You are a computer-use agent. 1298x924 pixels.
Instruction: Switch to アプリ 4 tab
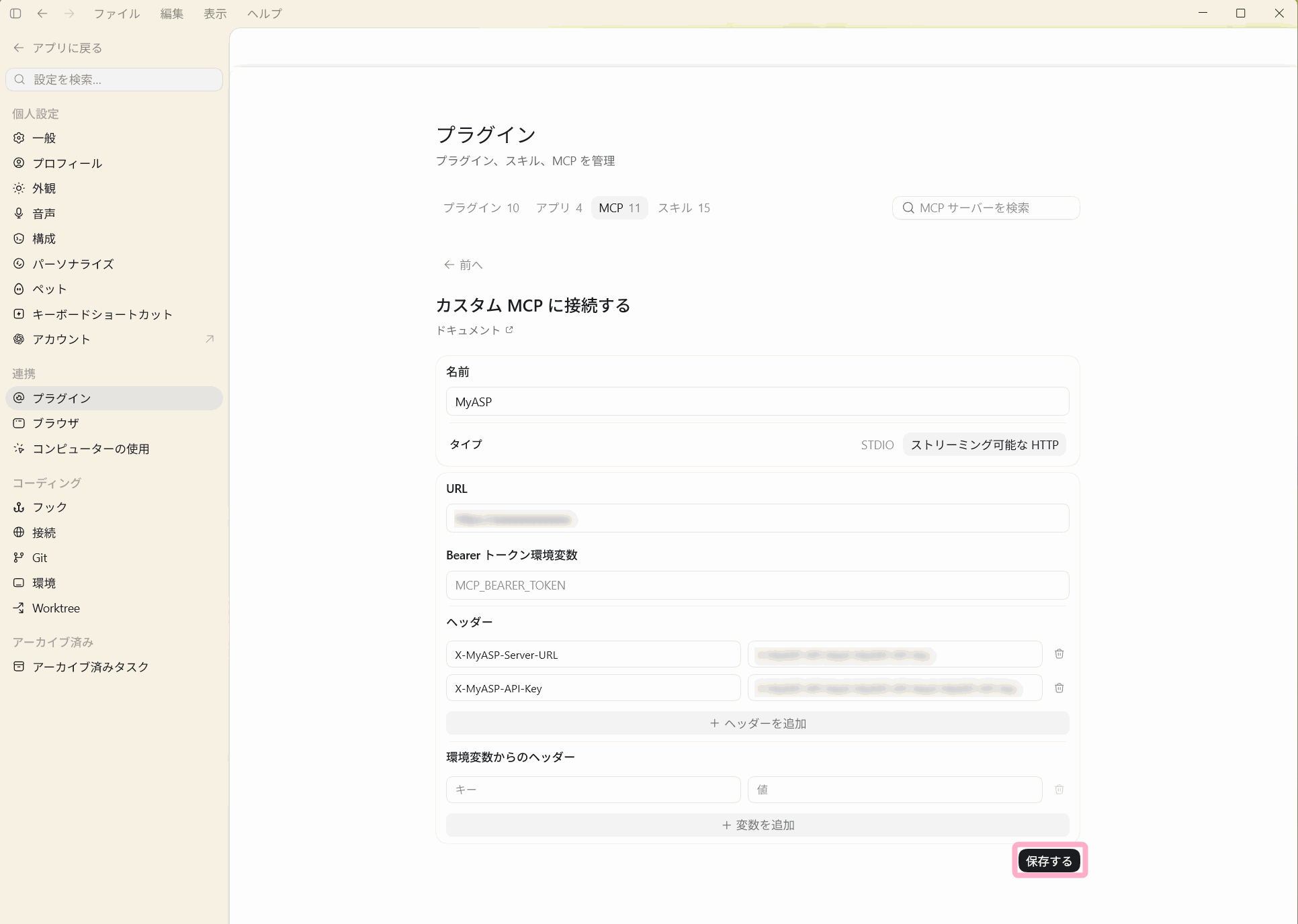[559, 207]
